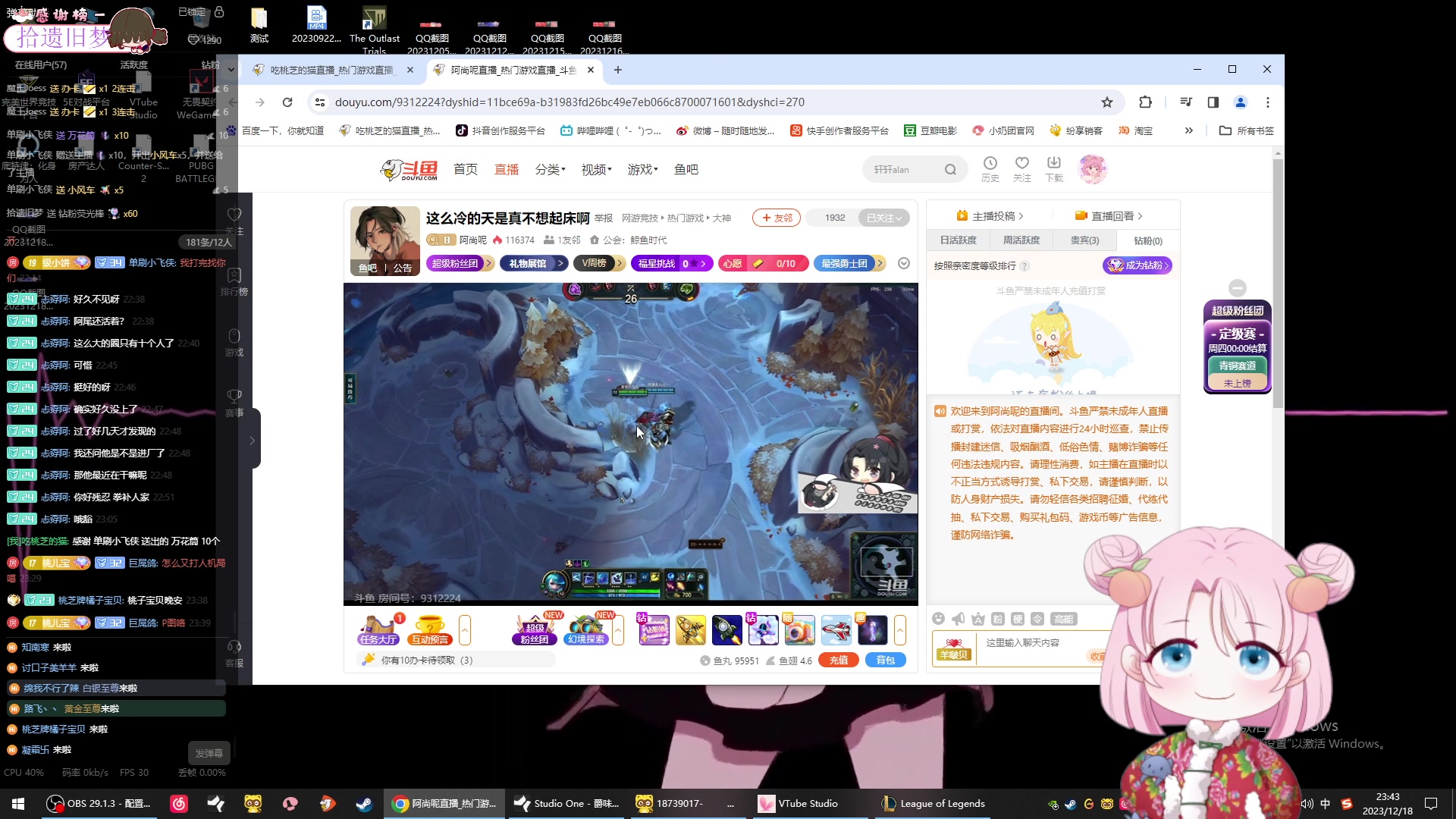Select the 钻粉(0) tab
The image size is (1456, 819).
(1147, 240)
